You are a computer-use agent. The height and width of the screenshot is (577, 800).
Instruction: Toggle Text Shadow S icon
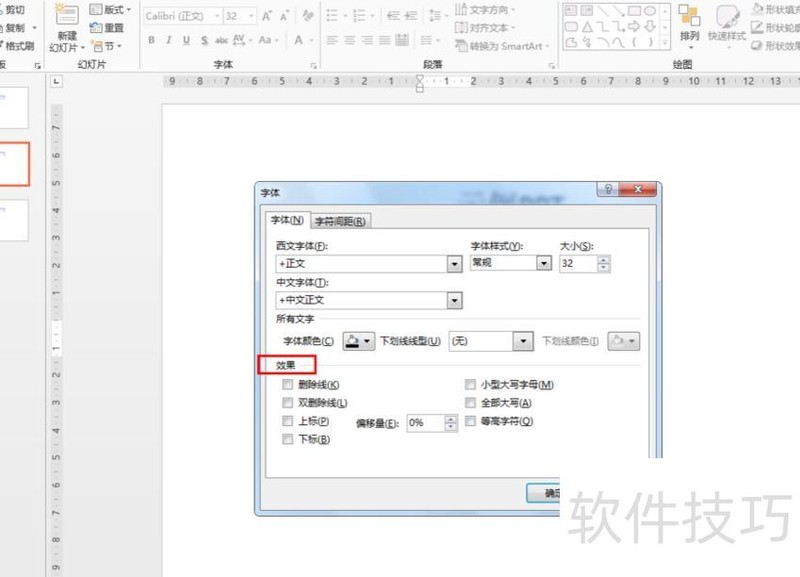[x=204, y=40]
